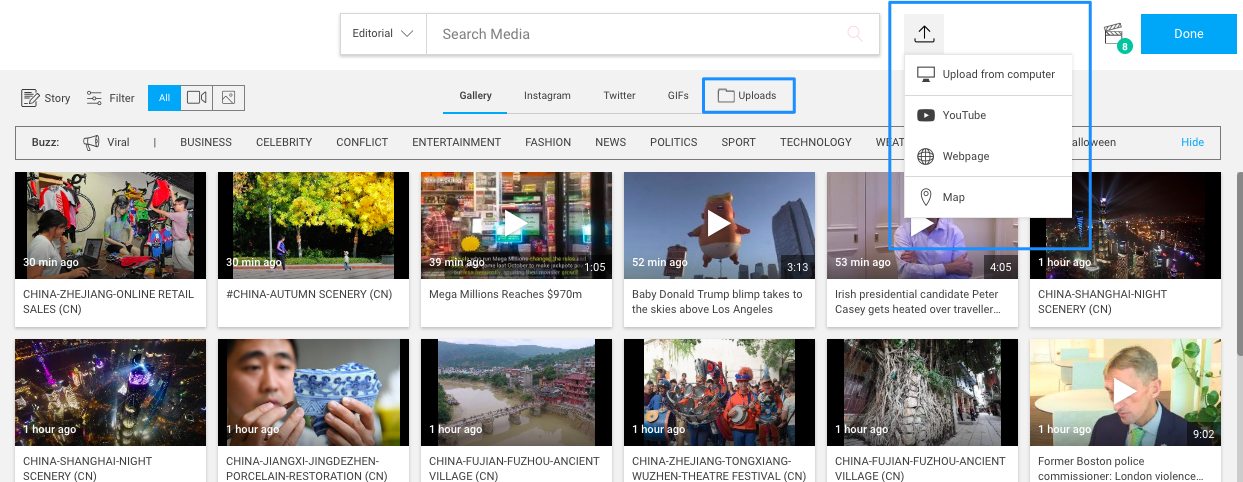Choose Map from upload menu

pyautogui.click(x=988, y=197)
